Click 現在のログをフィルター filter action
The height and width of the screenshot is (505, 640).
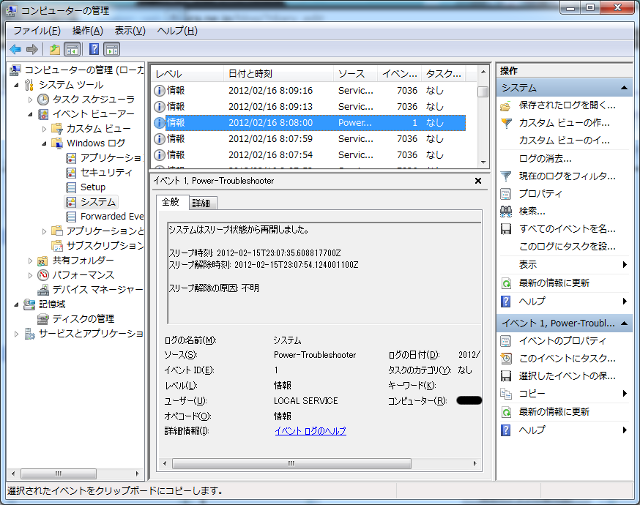pyautogui.click(x=566, y=176)
